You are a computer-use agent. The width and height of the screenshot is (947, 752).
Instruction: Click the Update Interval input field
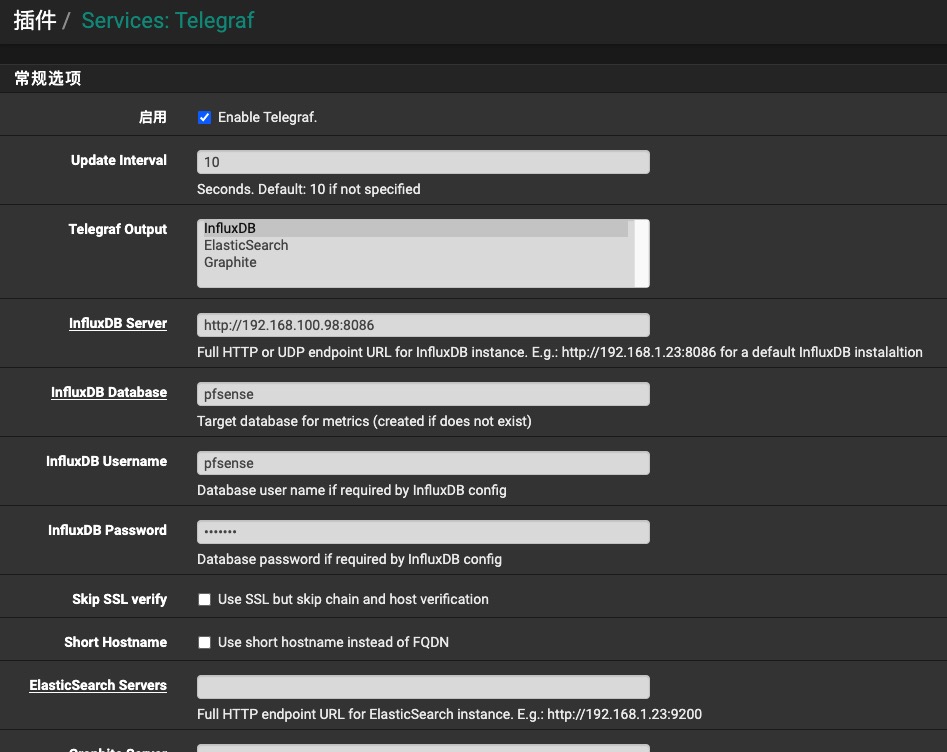[x=423, y=162]
